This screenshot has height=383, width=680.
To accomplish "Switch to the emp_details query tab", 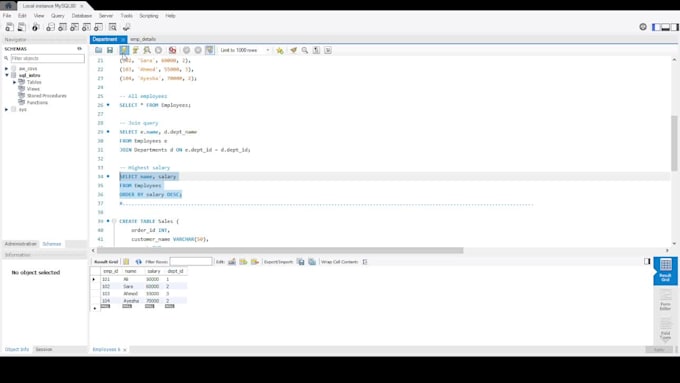I will (143, 39).
